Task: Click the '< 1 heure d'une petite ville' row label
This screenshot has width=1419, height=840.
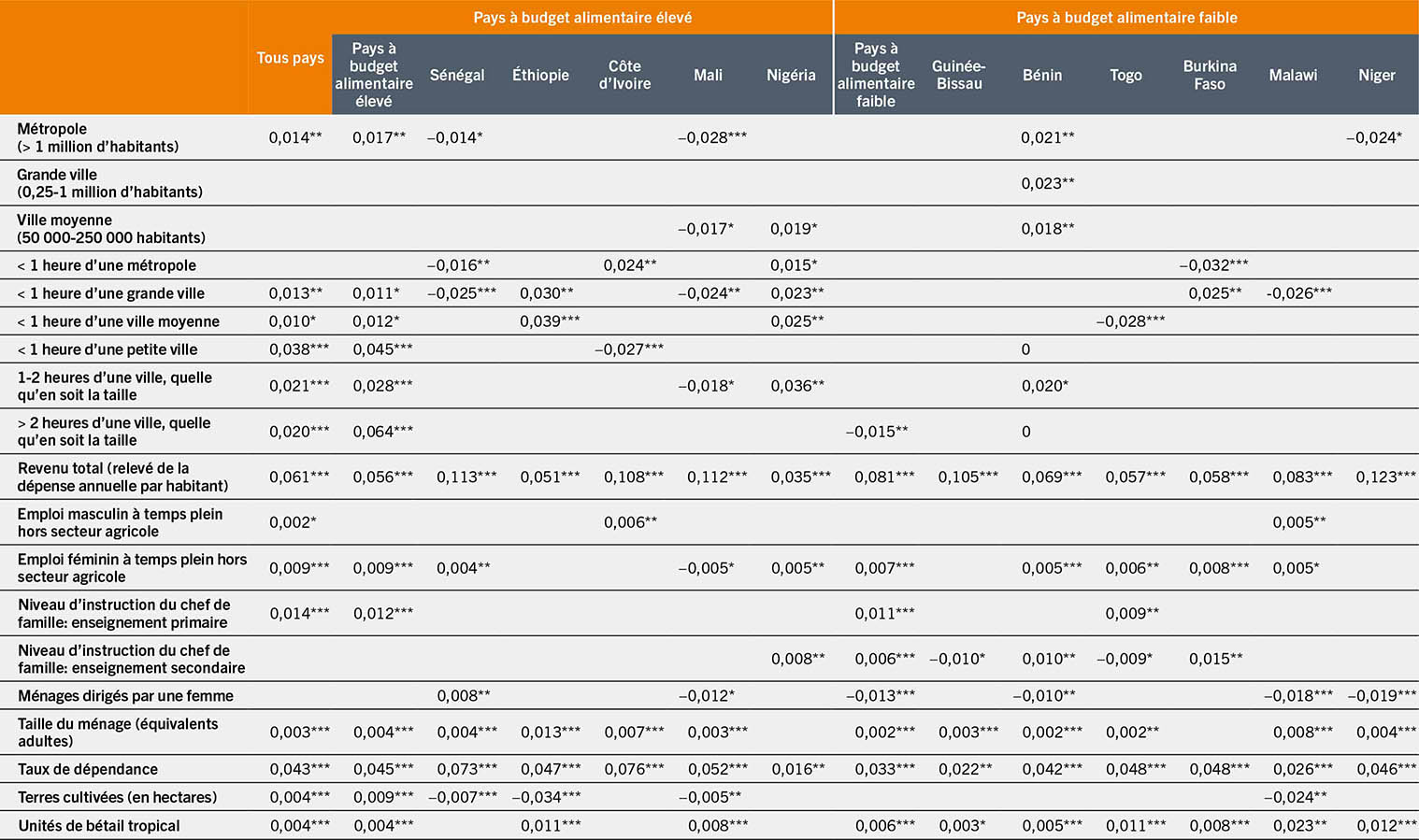Action: pyautogui.click(x=107, y=349)
